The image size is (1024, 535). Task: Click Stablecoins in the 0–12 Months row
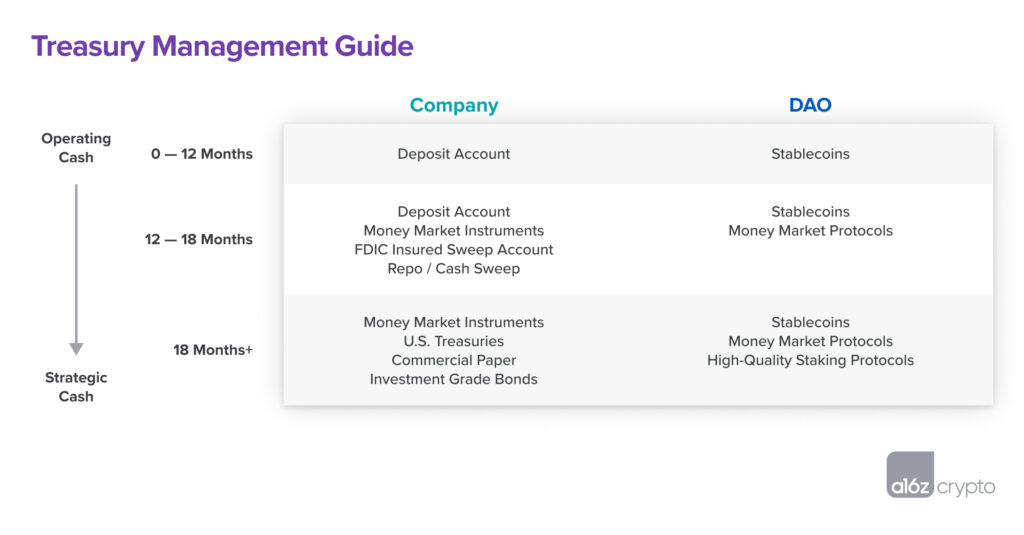pyautogui.click(x=810, y=154)
